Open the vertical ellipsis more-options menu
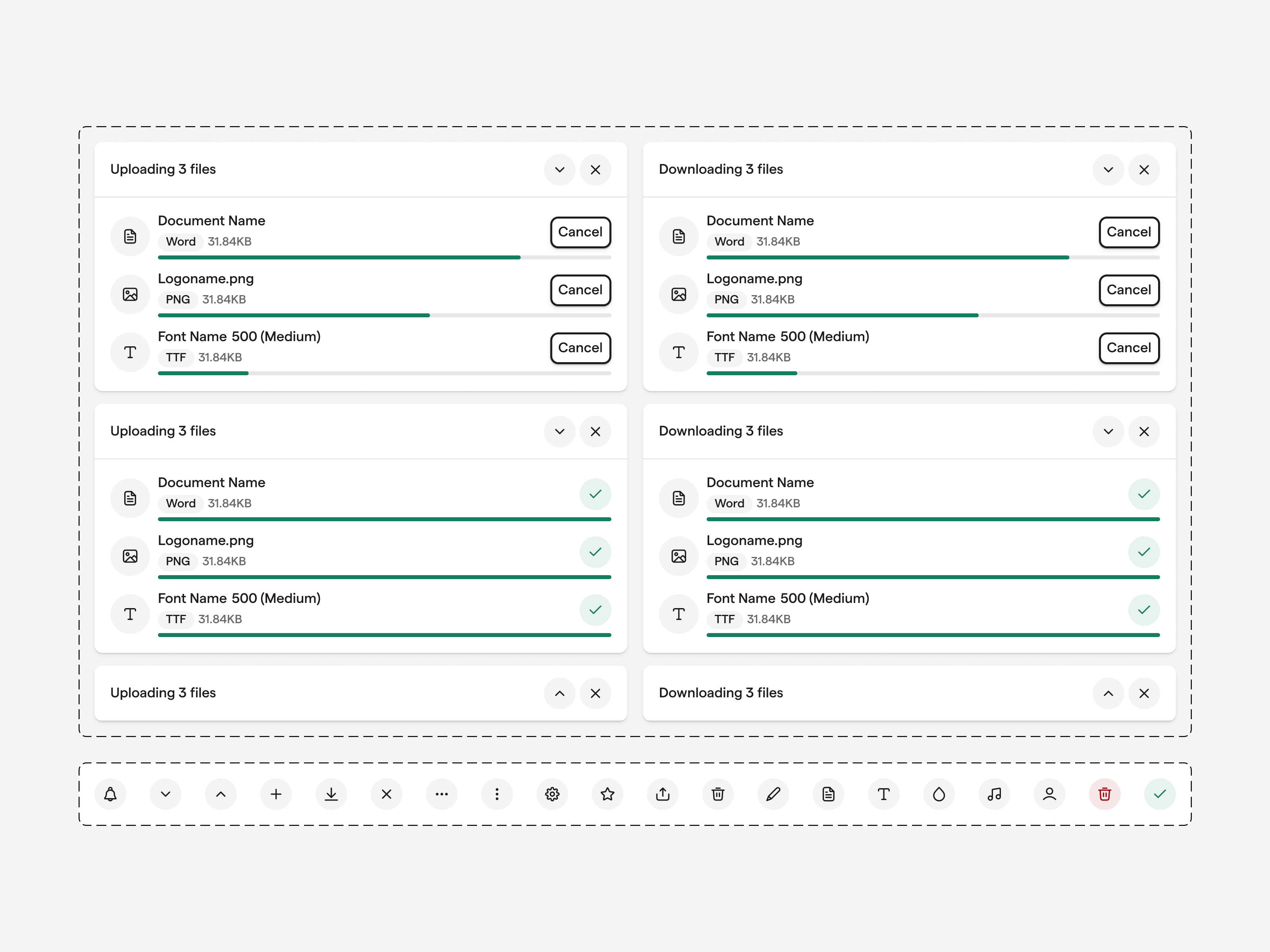Screen dimensions: 1270x952 (497, 794)
